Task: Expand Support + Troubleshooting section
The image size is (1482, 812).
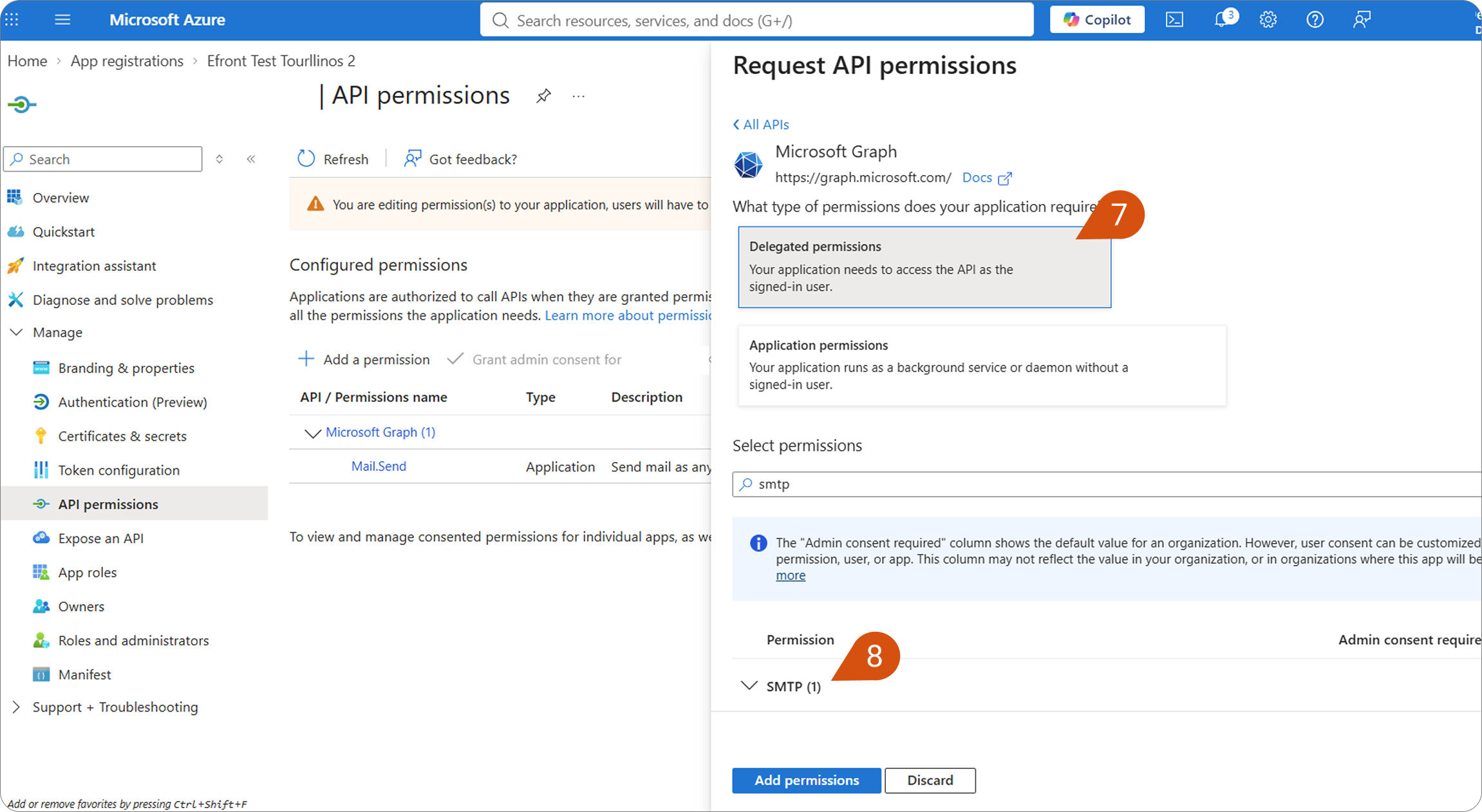Action: (16, 706)
